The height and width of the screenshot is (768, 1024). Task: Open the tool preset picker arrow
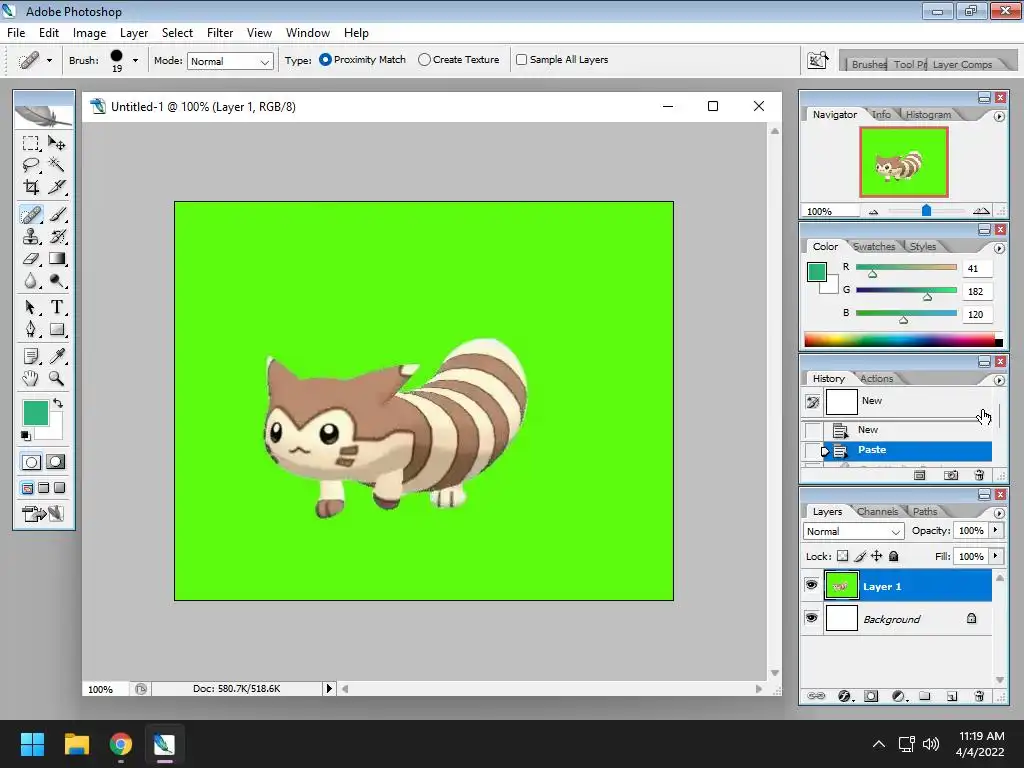[x=49, y=60]
